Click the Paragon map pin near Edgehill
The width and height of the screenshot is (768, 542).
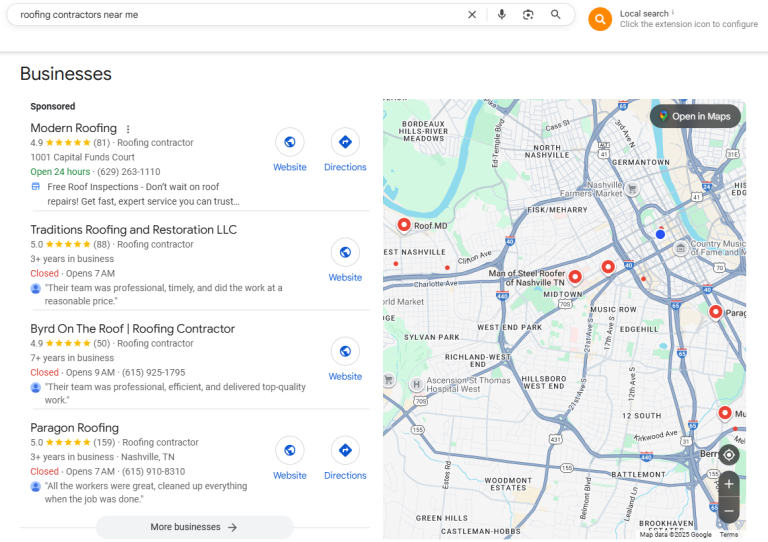(x=715, y=312)
